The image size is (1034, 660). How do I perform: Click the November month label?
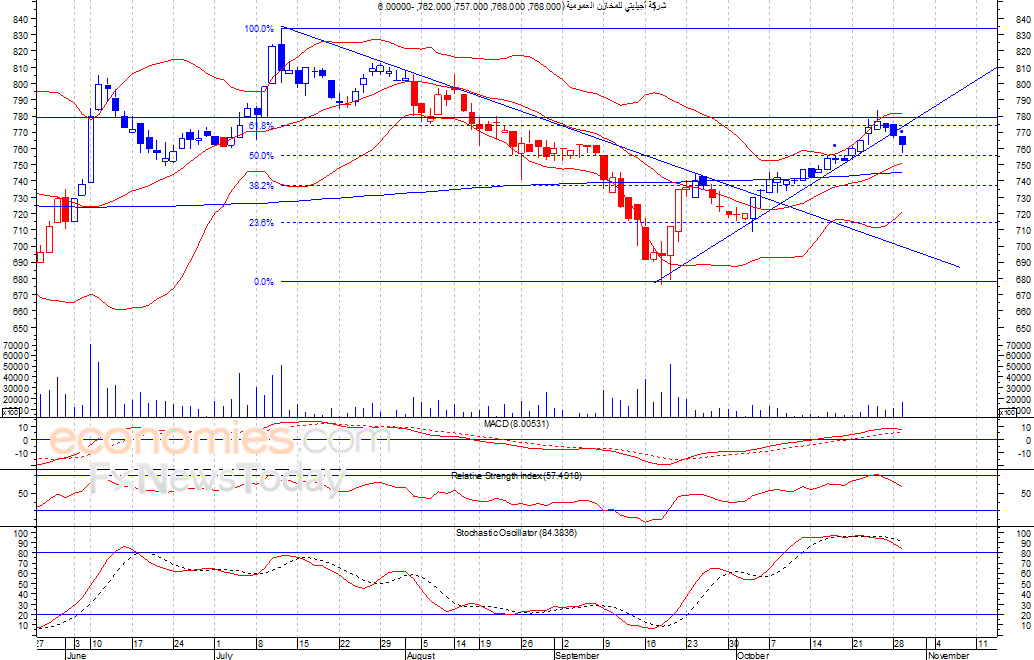pyautogui.click(x=948, y=655)
